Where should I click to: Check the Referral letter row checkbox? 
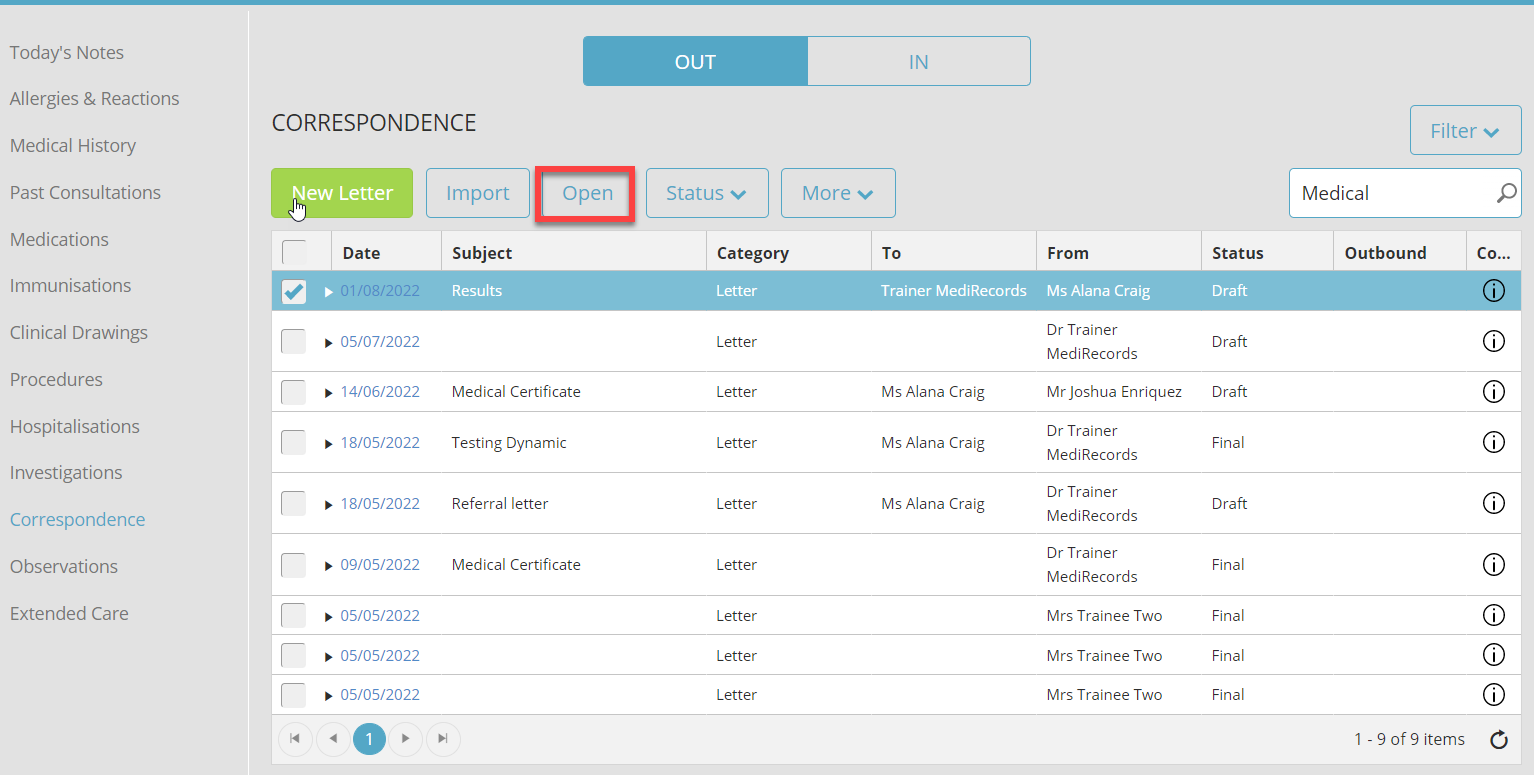[x=294, y=503]
